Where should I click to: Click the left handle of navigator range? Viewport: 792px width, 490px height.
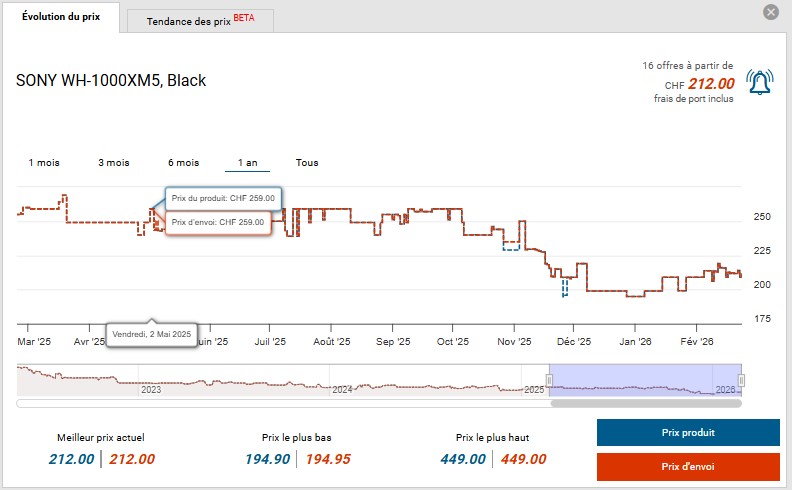549,379
